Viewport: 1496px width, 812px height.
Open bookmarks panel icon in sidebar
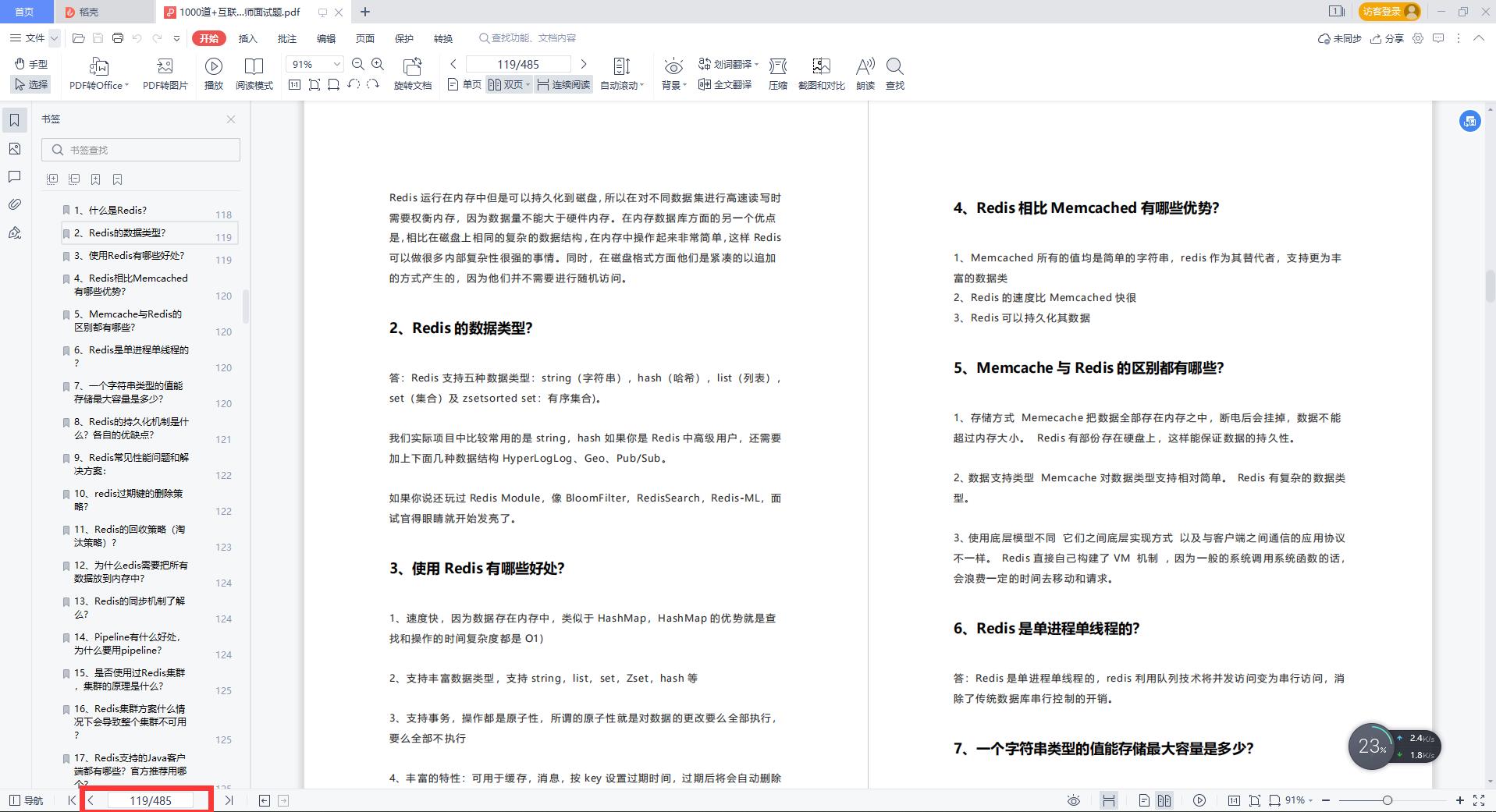click(14, 120)
